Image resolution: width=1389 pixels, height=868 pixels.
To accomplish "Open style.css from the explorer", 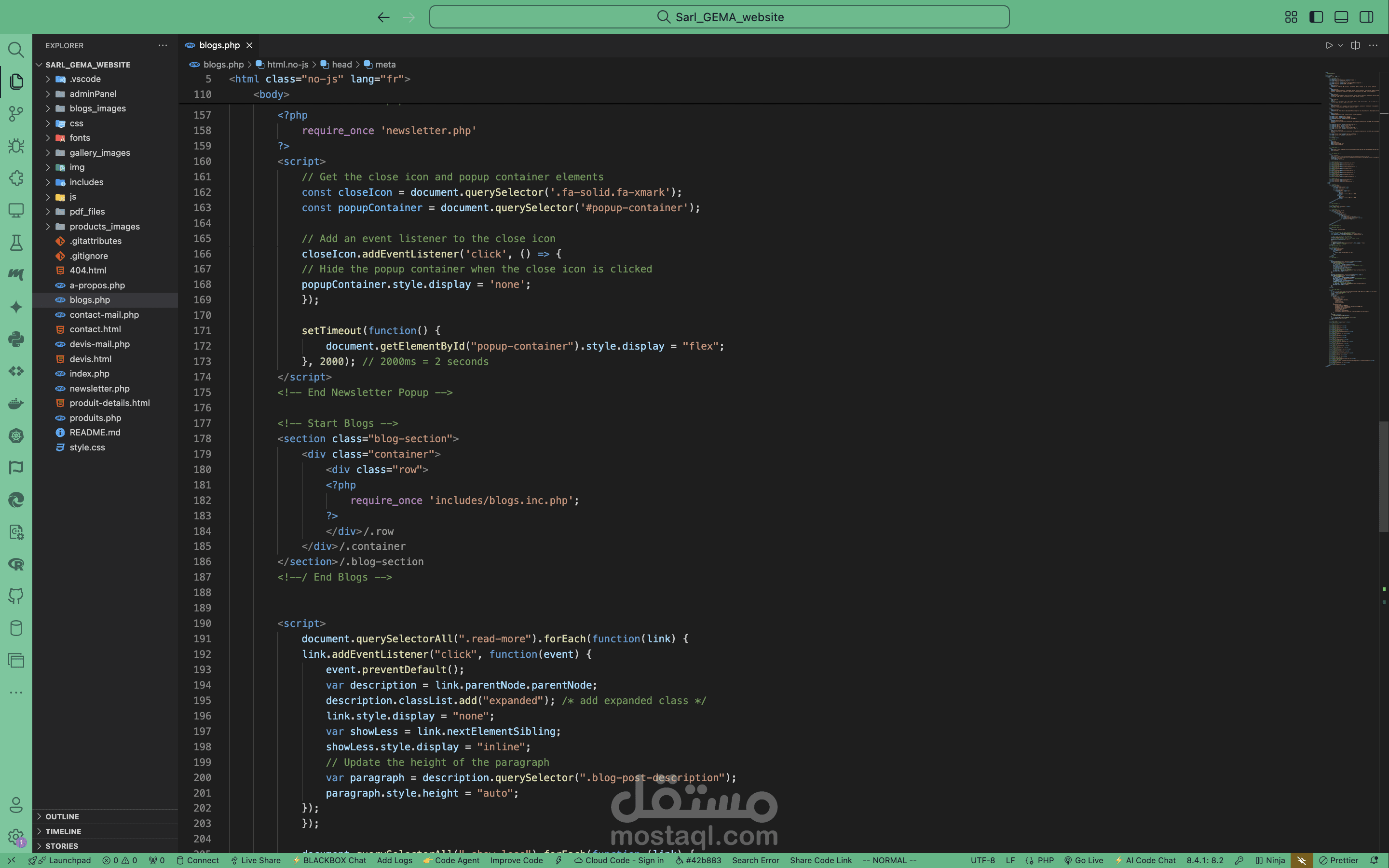I will [x=105, y=447].
